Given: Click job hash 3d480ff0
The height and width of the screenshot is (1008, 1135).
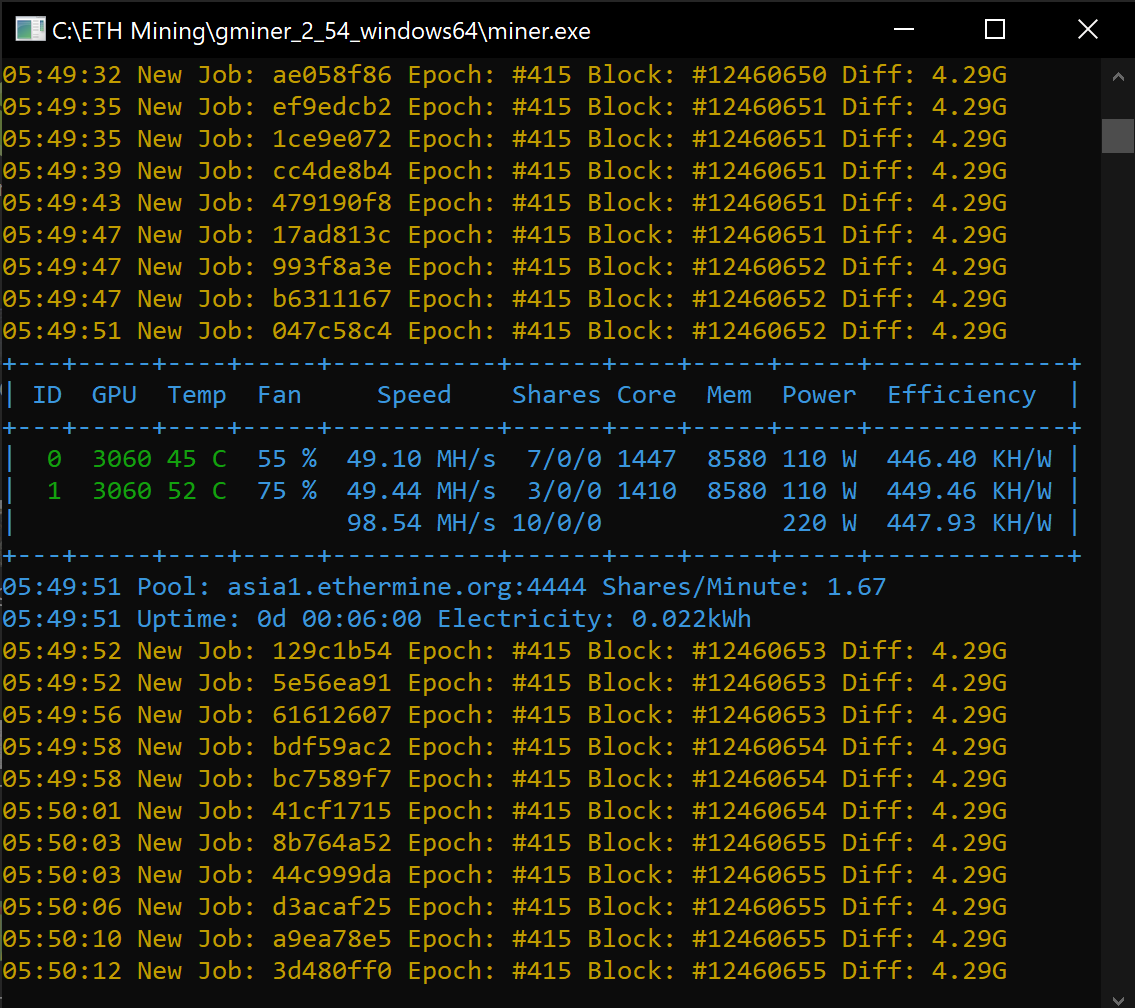Looking at the screenshot, I should [x=332, y=970].
